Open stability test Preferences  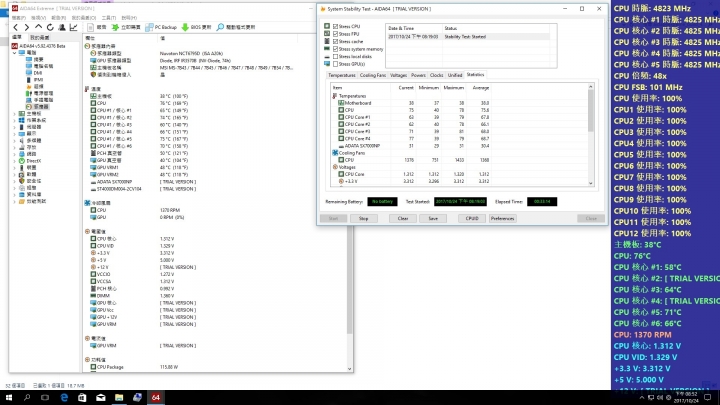(502, 219)
